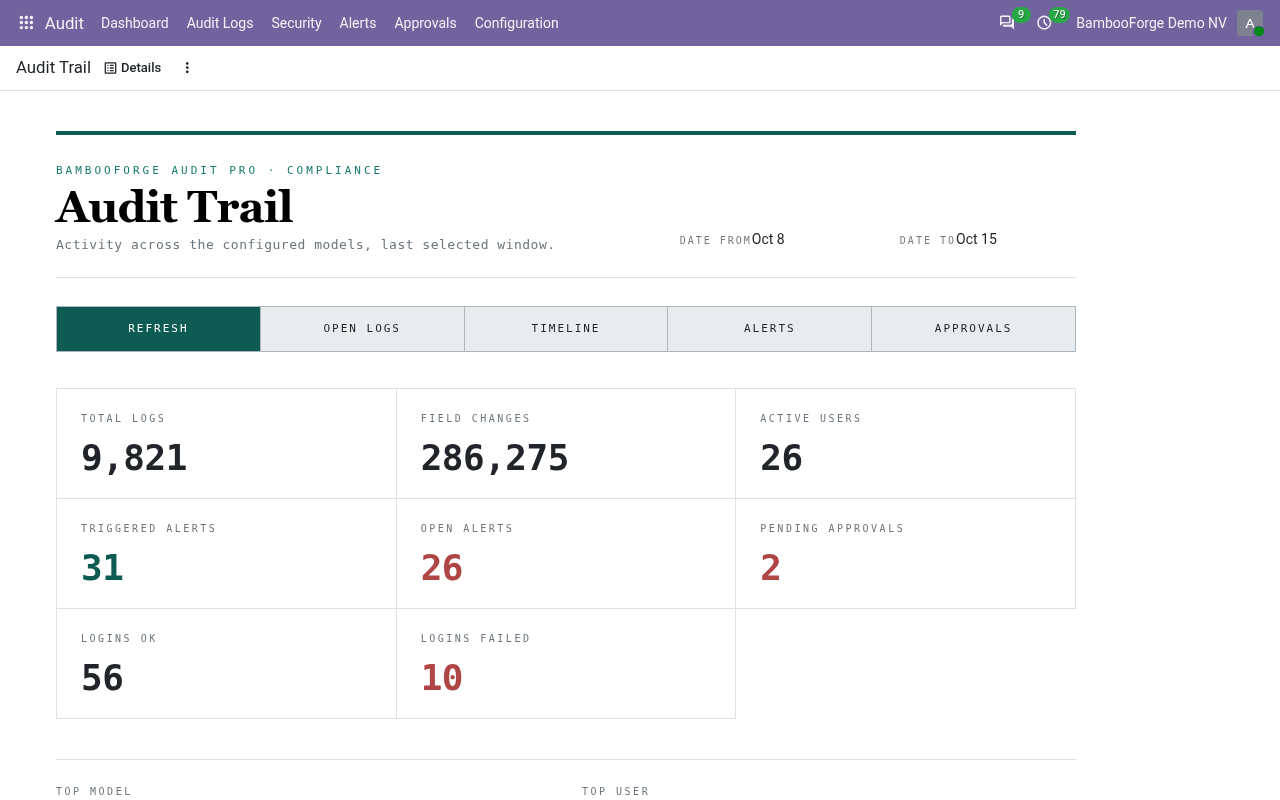
Task: Open the Alerts menu in navbar
Action: coord(358,23)
